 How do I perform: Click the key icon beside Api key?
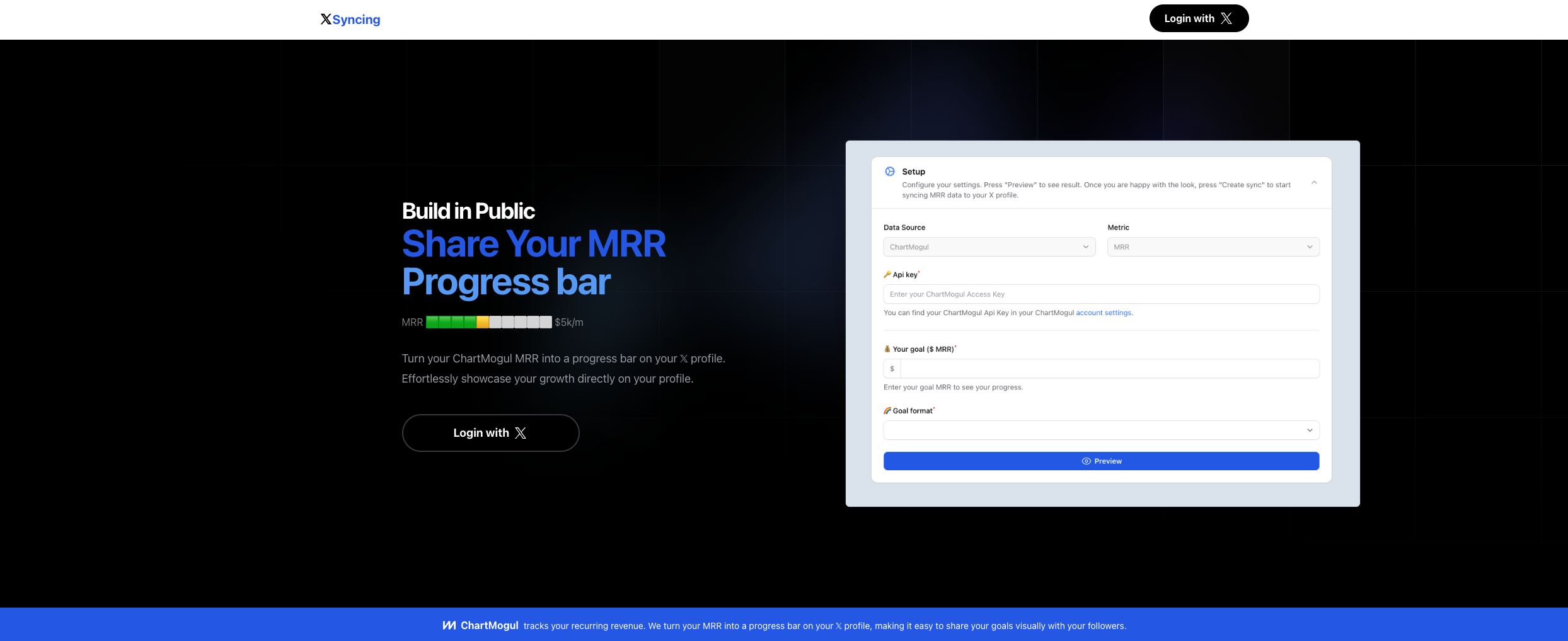coord(887,275)
